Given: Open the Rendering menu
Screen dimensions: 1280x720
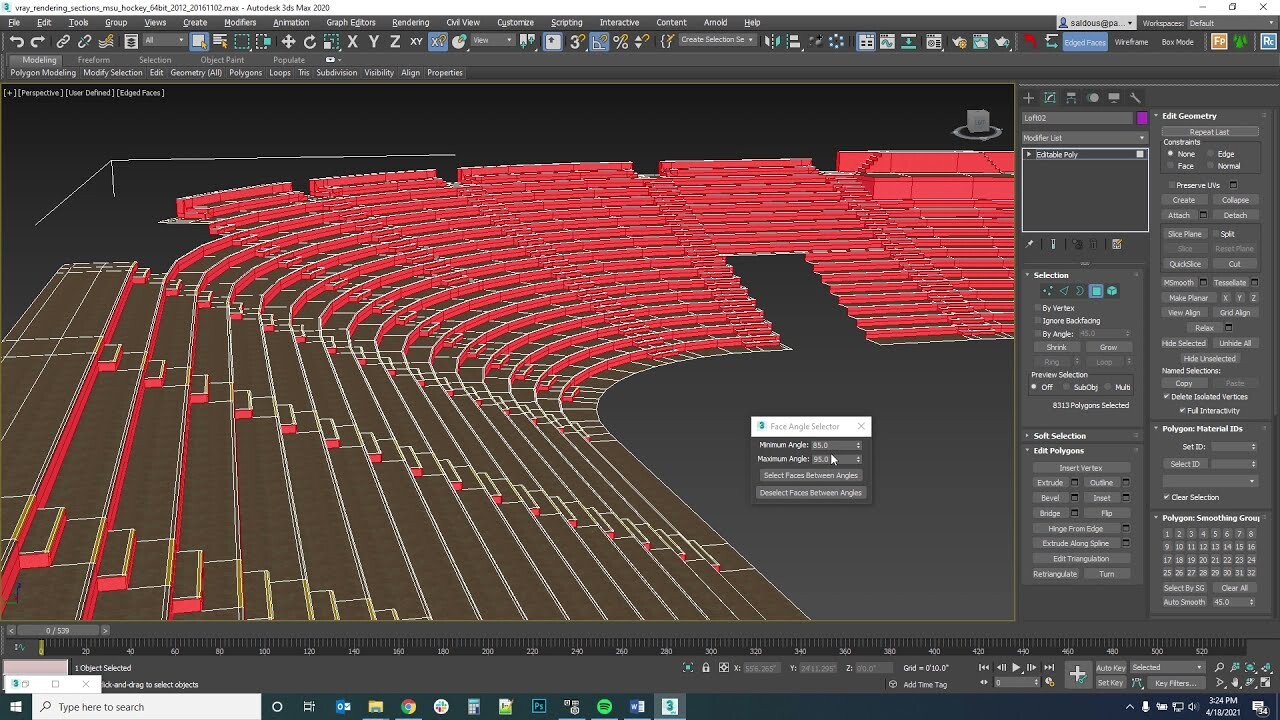Looking at the screenshot, I should click(410, 22).
